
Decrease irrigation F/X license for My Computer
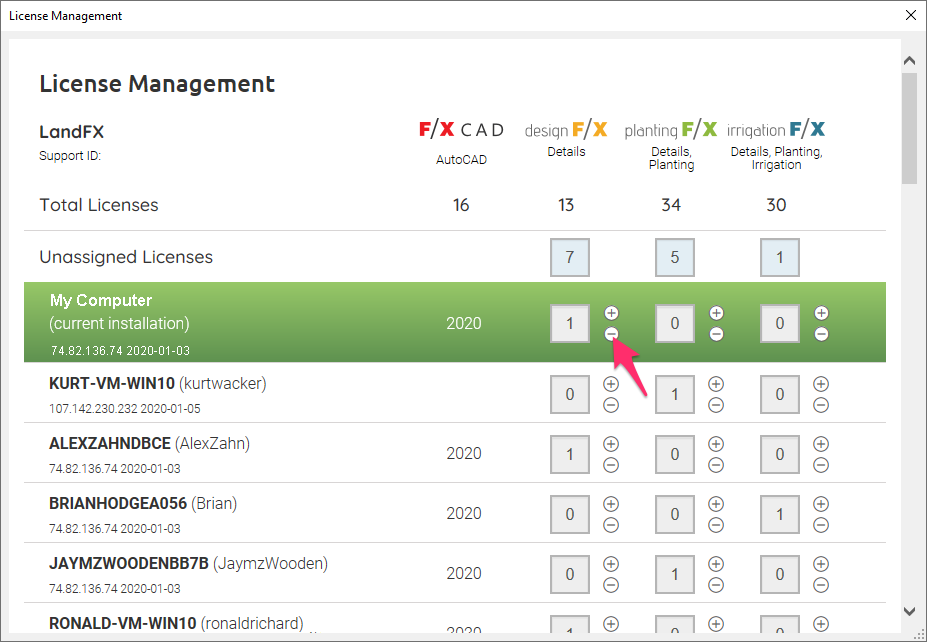821,334
